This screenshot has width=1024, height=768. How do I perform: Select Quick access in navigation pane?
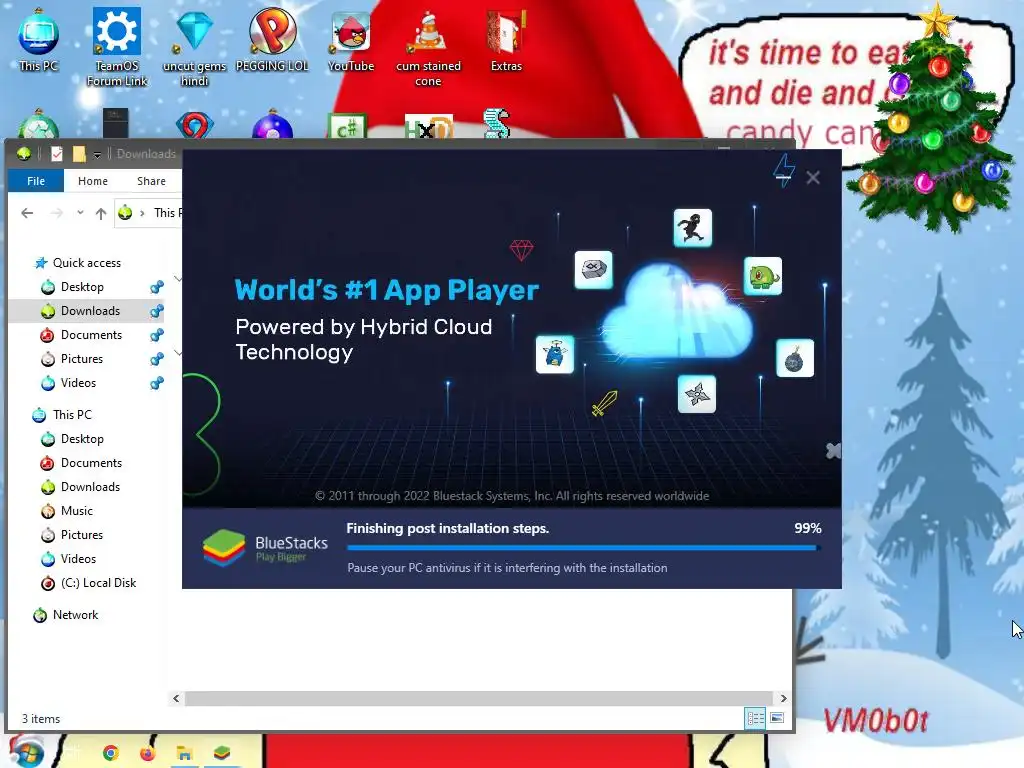click(x=87, y=263)
